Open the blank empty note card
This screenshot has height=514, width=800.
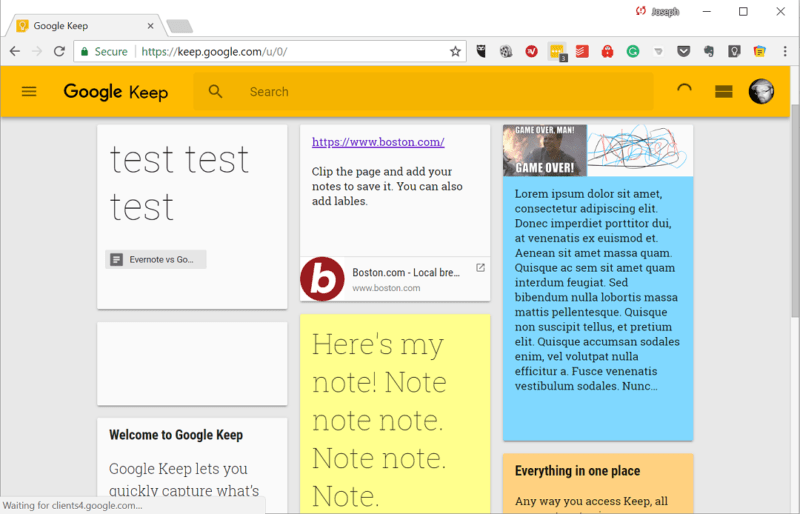coord(192,363)
